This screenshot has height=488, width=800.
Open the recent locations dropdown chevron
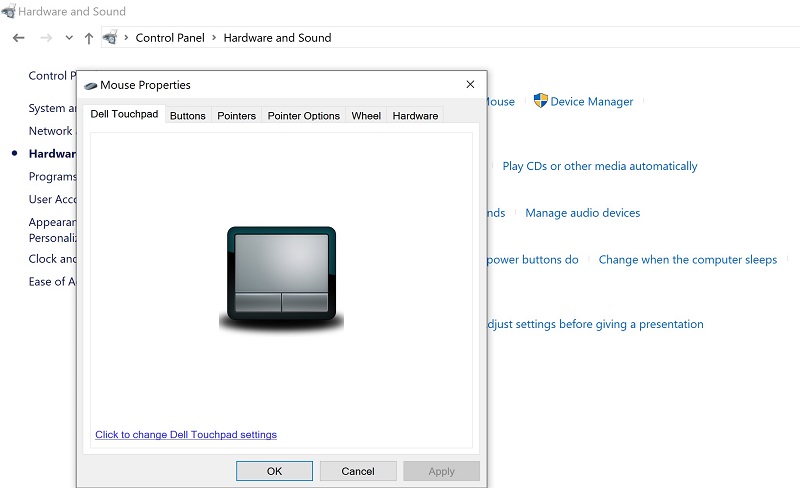69,38
